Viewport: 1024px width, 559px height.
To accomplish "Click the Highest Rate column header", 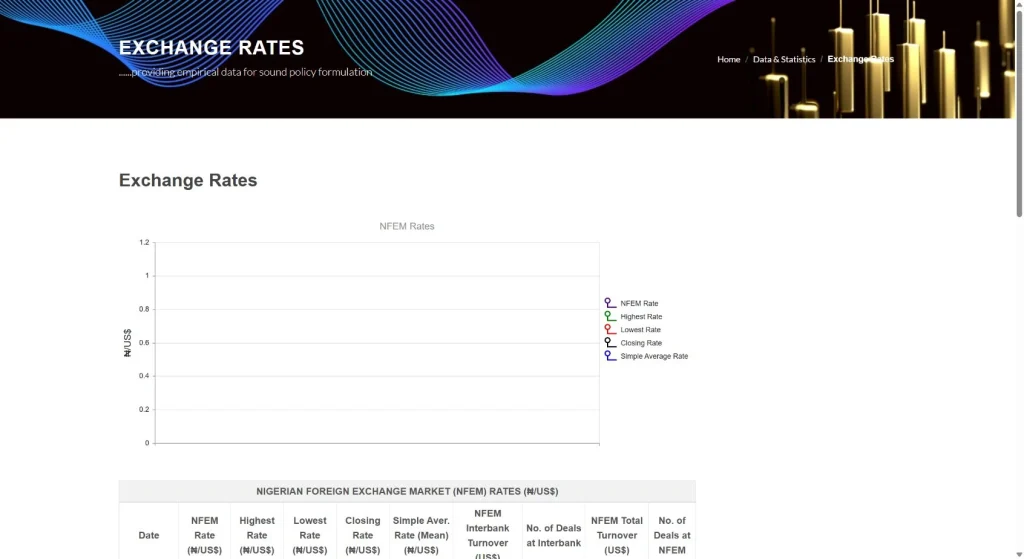I will point(257,535).
